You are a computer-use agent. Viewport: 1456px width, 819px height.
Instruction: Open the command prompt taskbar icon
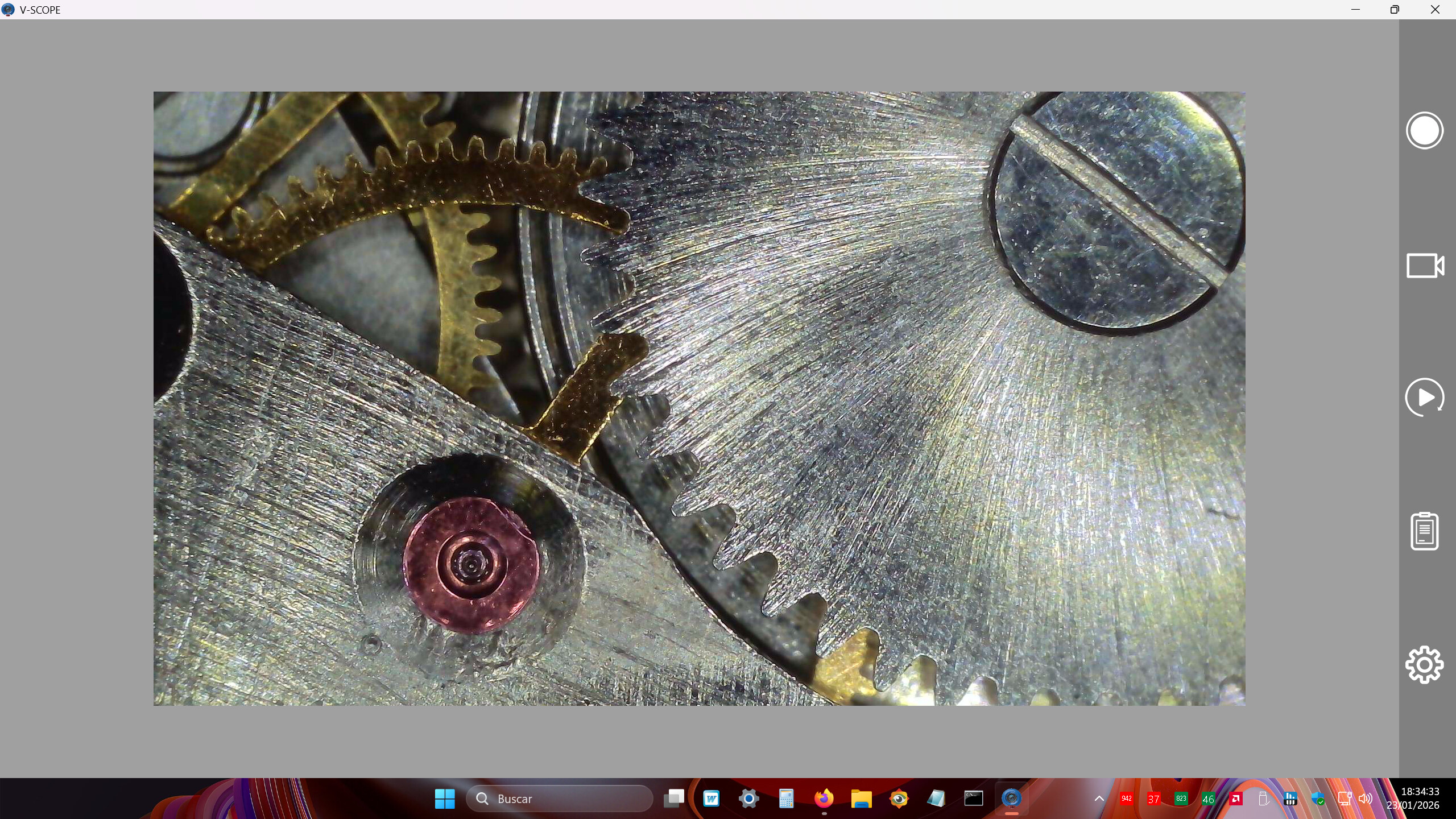[973, 799]
